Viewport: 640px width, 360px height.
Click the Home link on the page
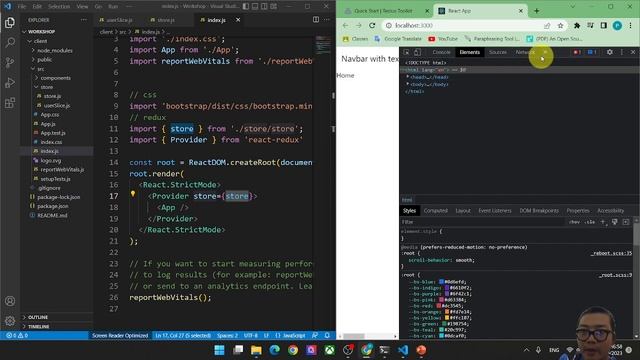coord(345,76)
